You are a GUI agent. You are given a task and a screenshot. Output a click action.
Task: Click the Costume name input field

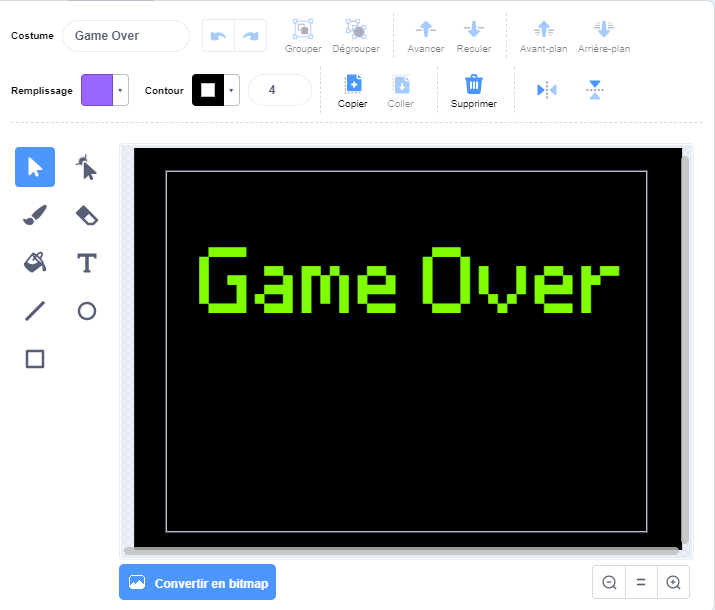pyautogui.click(x=126, y=36)
